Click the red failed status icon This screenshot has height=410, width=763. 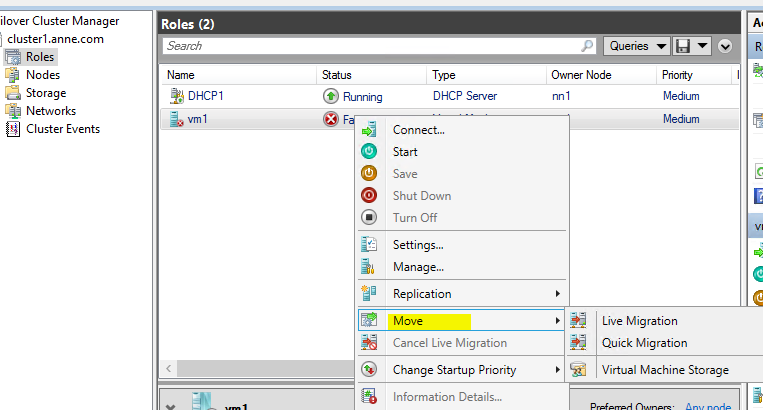point(330,119)
